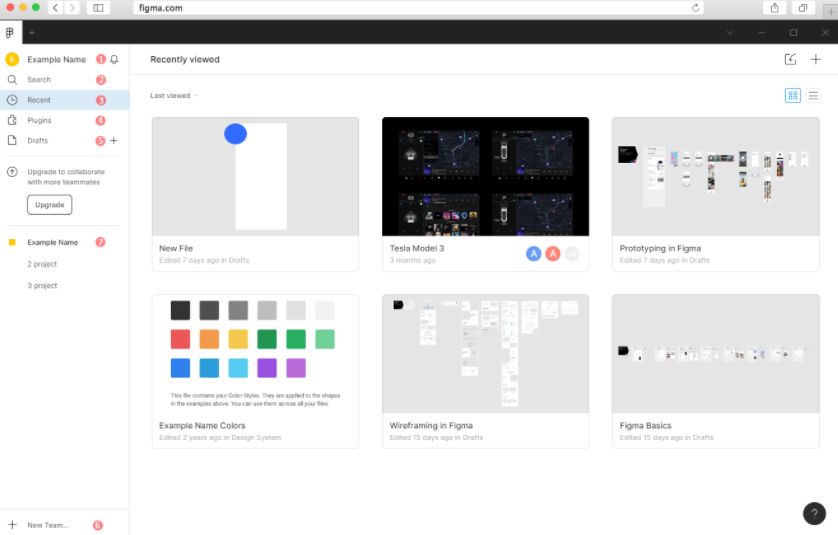
Task: Click the upgrade arrow circle icon
Action: coord(12,172)
